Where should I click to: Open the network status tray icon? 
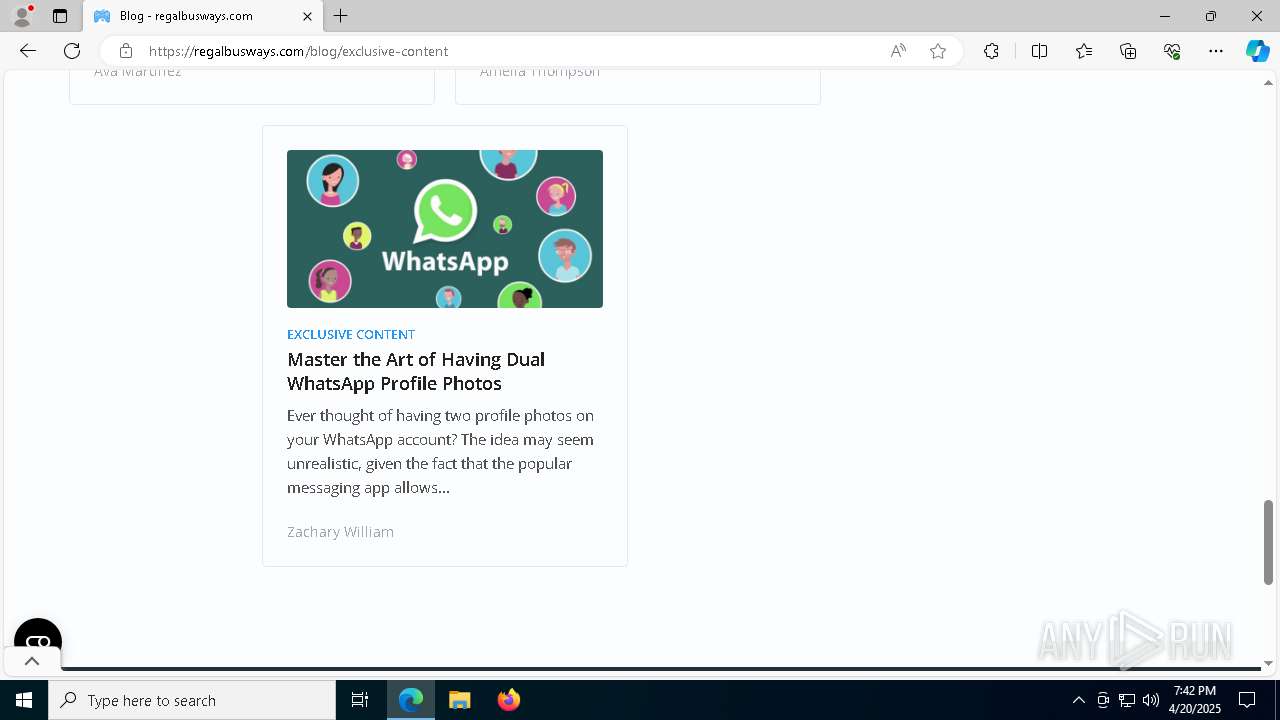point(1127,700)
